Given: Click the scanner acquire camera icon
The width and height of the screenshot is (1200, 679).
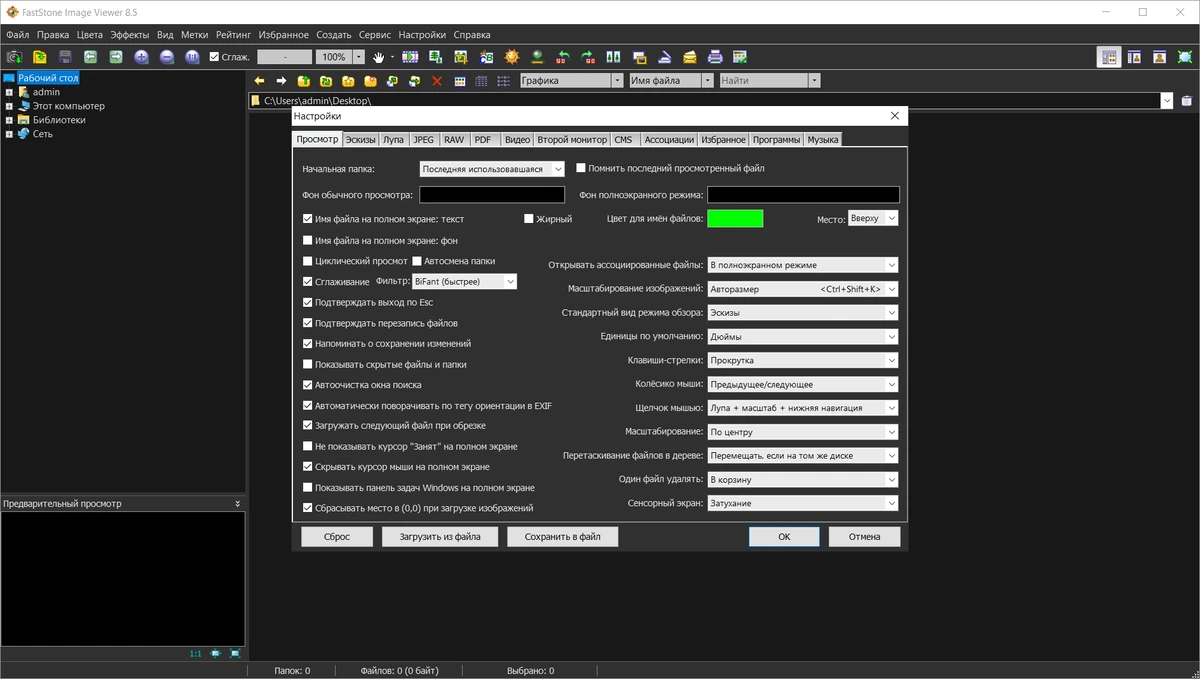Looking at the screenshot, I should (x=14, y=57).
